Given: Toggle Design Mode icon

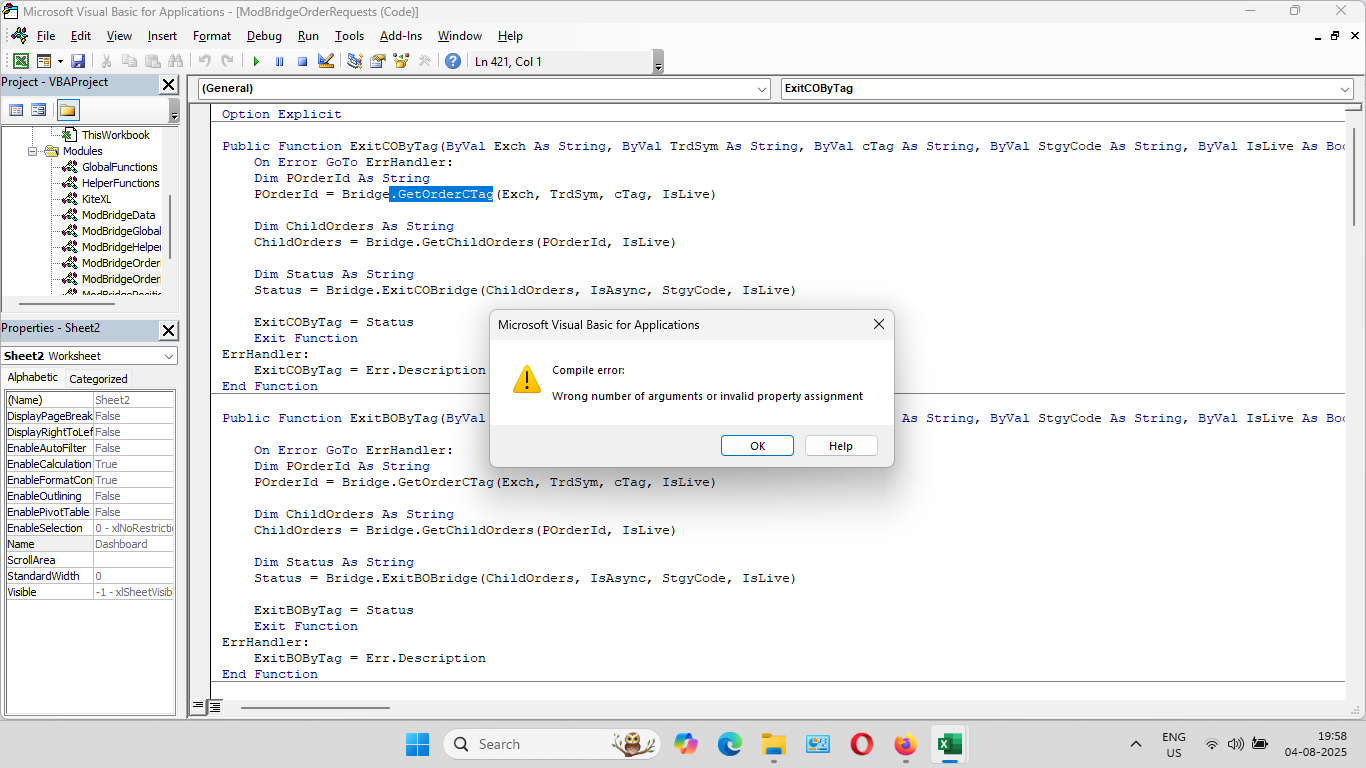Looking at the screenshot, I should (x=325, y=61).
